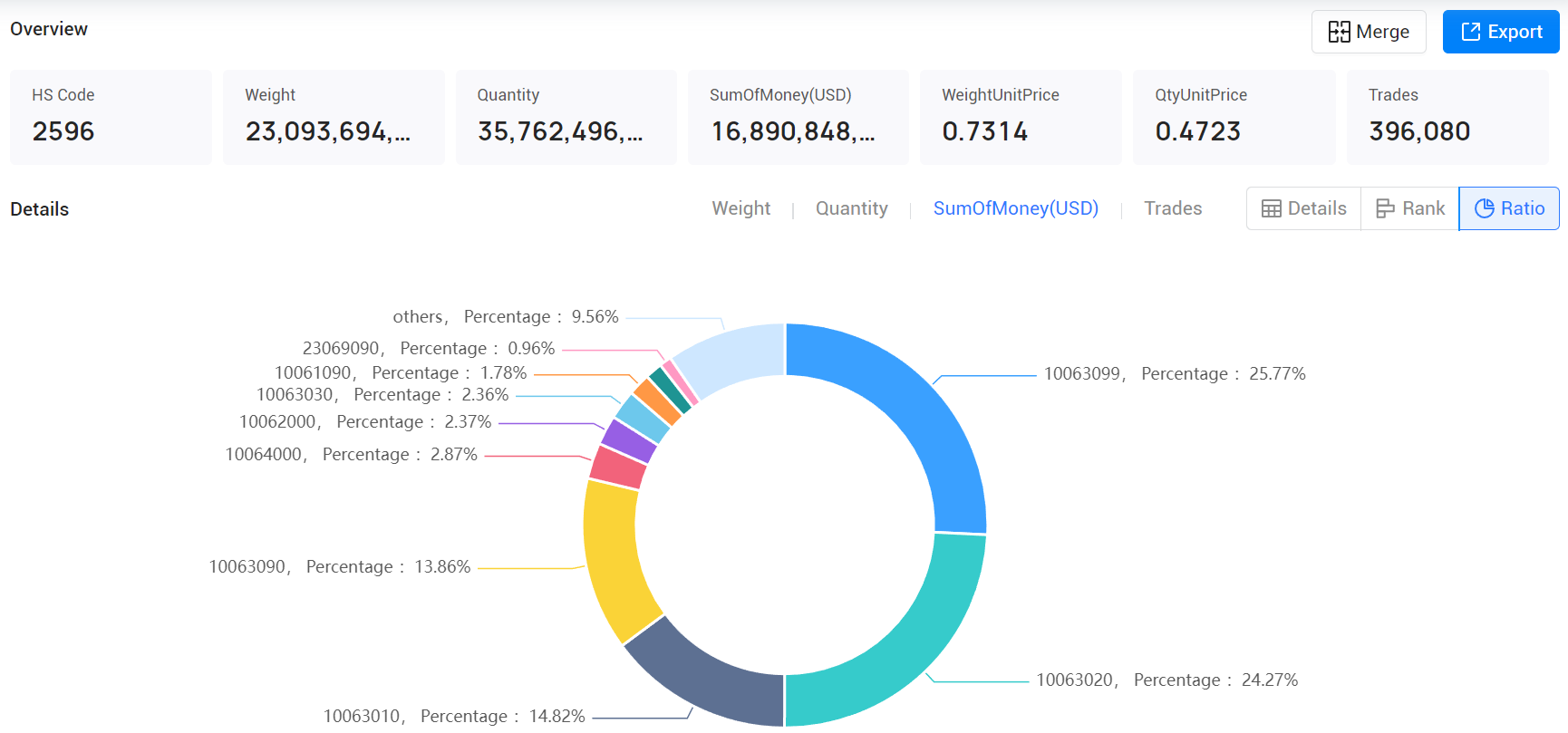Click the Merge grid icon
Screen dimensions: 1568x733
coord(1339,32)
